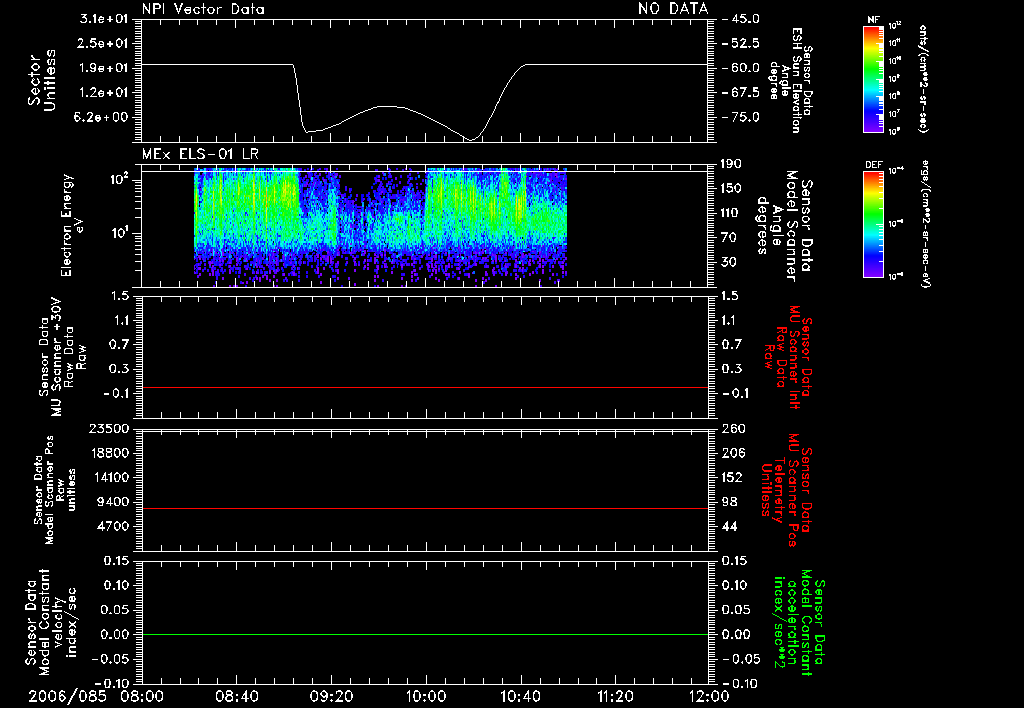This screenshot has width=1024, height=708.
Task: Click the red Scanner Pos telemetry line
Action: pos(425,508)
